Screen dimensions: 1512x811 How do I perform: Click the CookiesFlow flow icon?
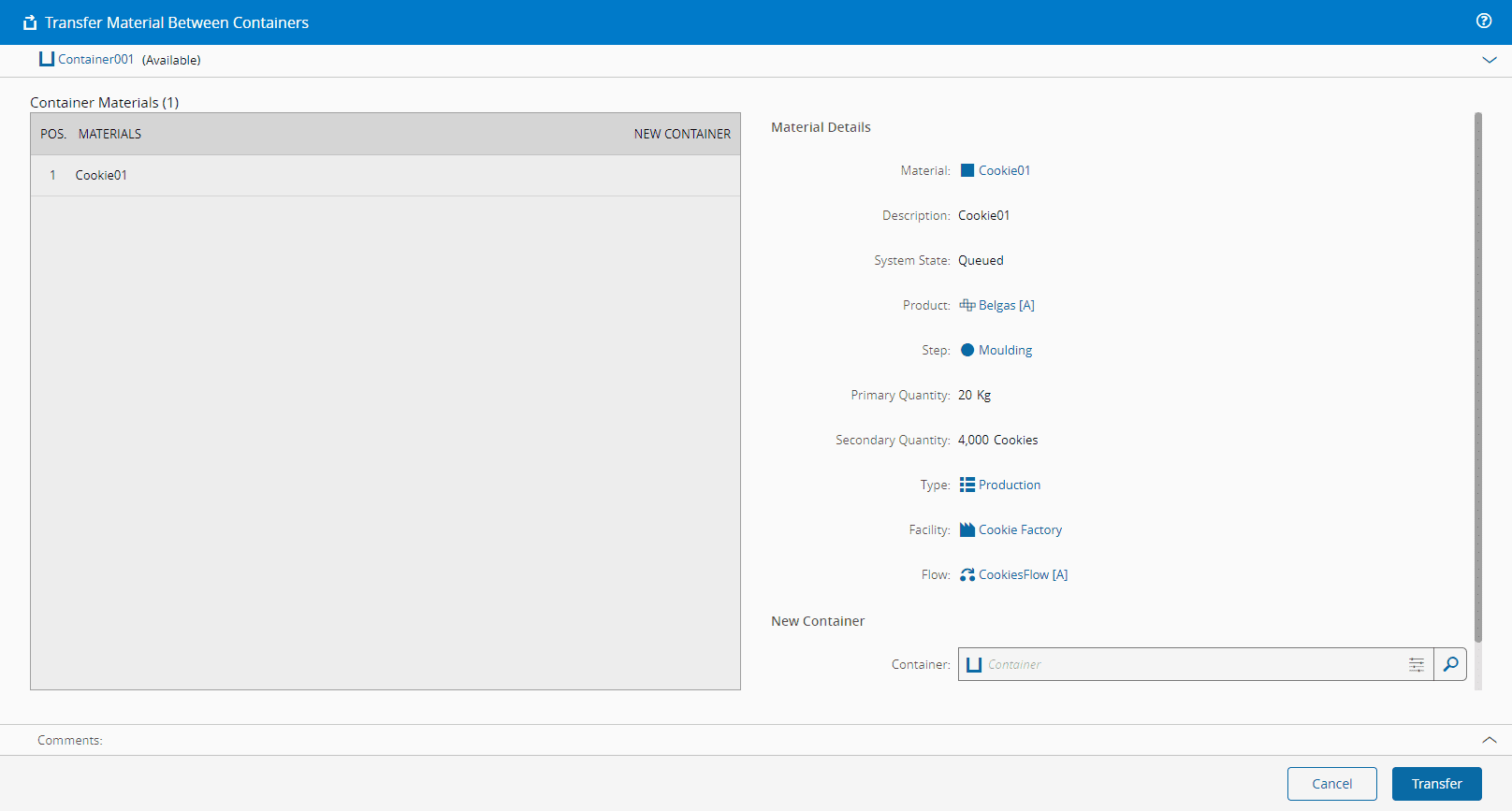pos(967,574)
